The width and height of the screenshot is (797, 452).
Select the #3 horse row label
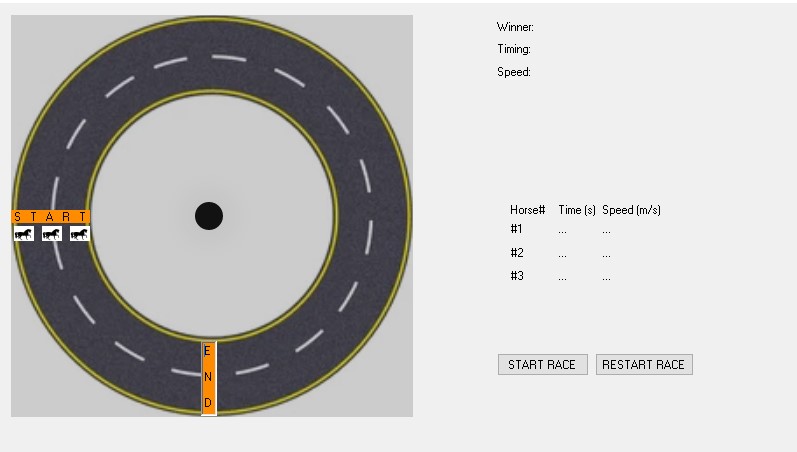[x=517, y=276]
